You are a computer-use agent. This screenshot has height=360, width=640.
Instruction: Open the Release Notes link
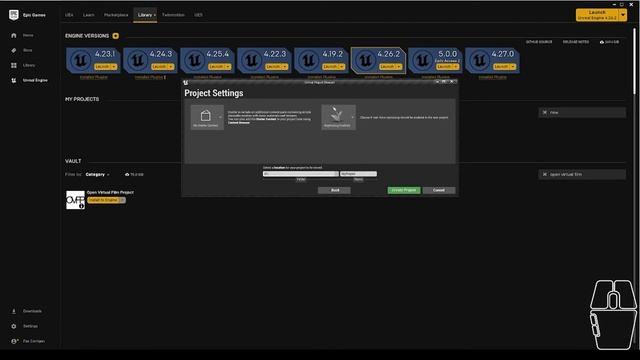coord(576,42)
